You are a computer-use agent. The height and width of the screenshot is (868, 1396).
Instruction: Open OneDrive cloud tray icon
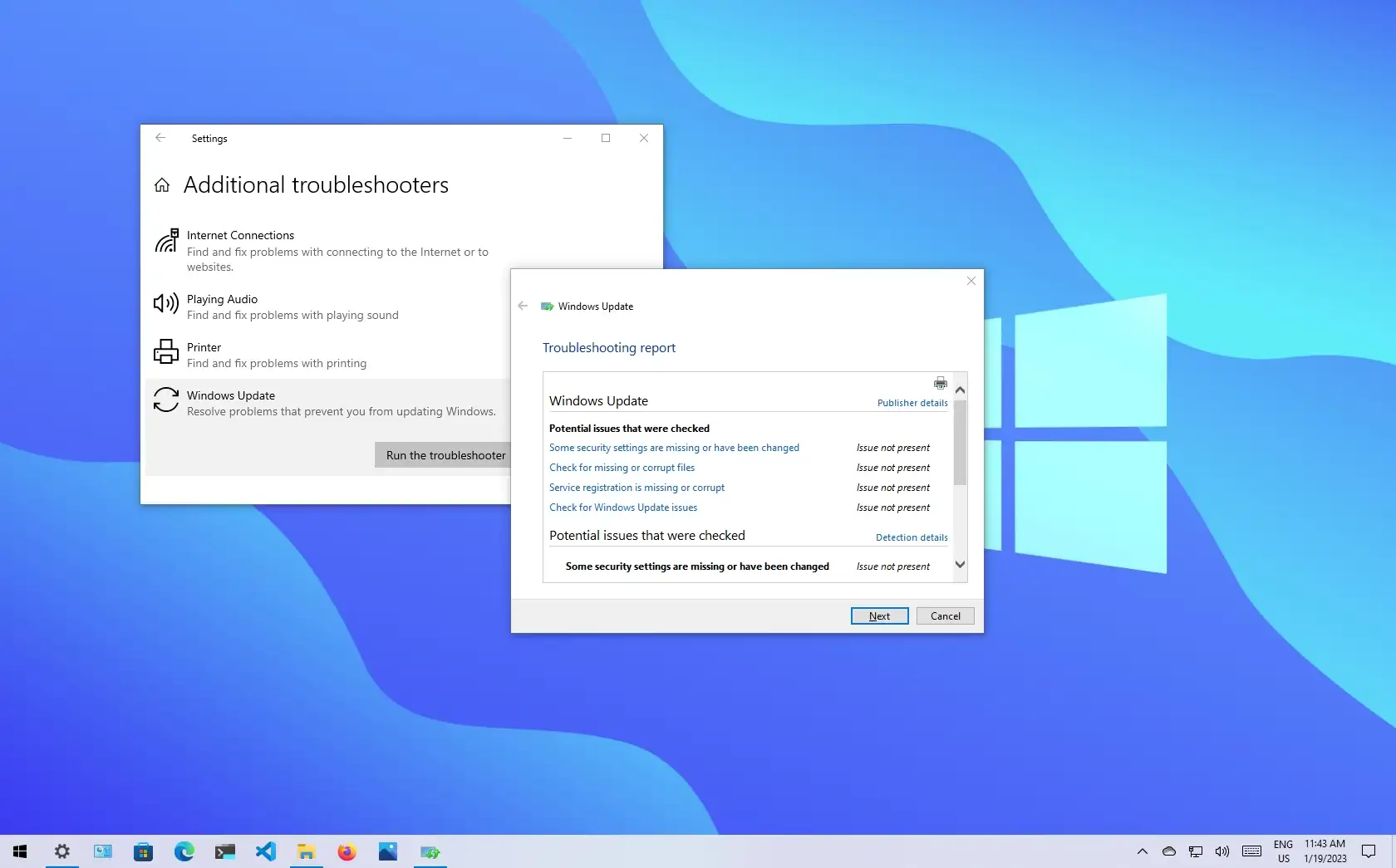tap(1168, 851)
